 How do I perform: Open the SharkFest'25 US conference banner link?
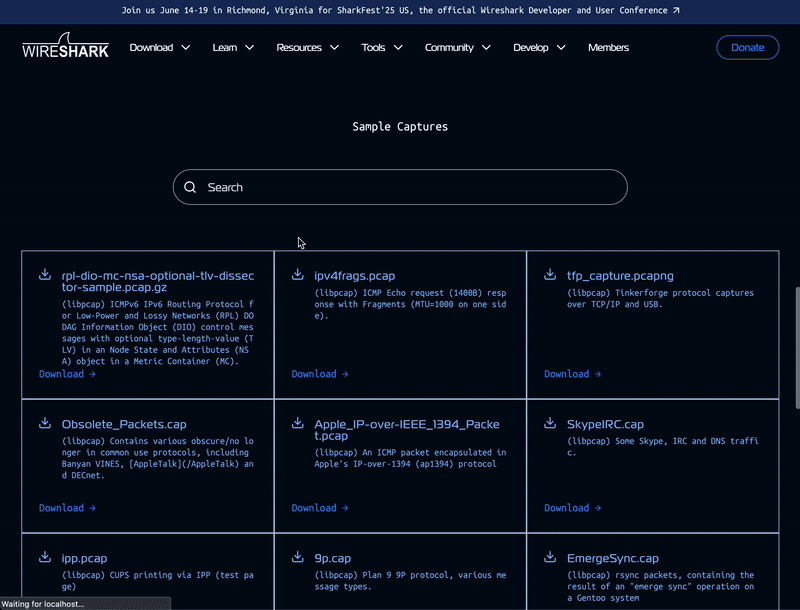click(x=400, y=10)
